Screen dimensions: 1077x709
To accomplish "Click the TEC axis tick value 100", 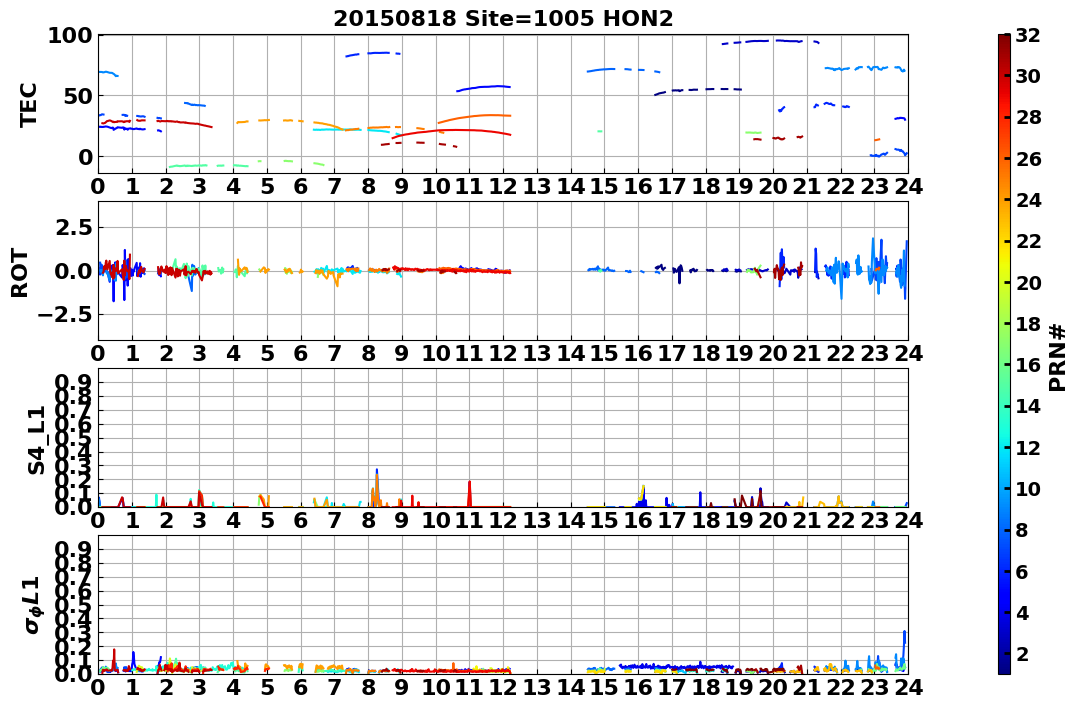I will click(x=69, y=36).
